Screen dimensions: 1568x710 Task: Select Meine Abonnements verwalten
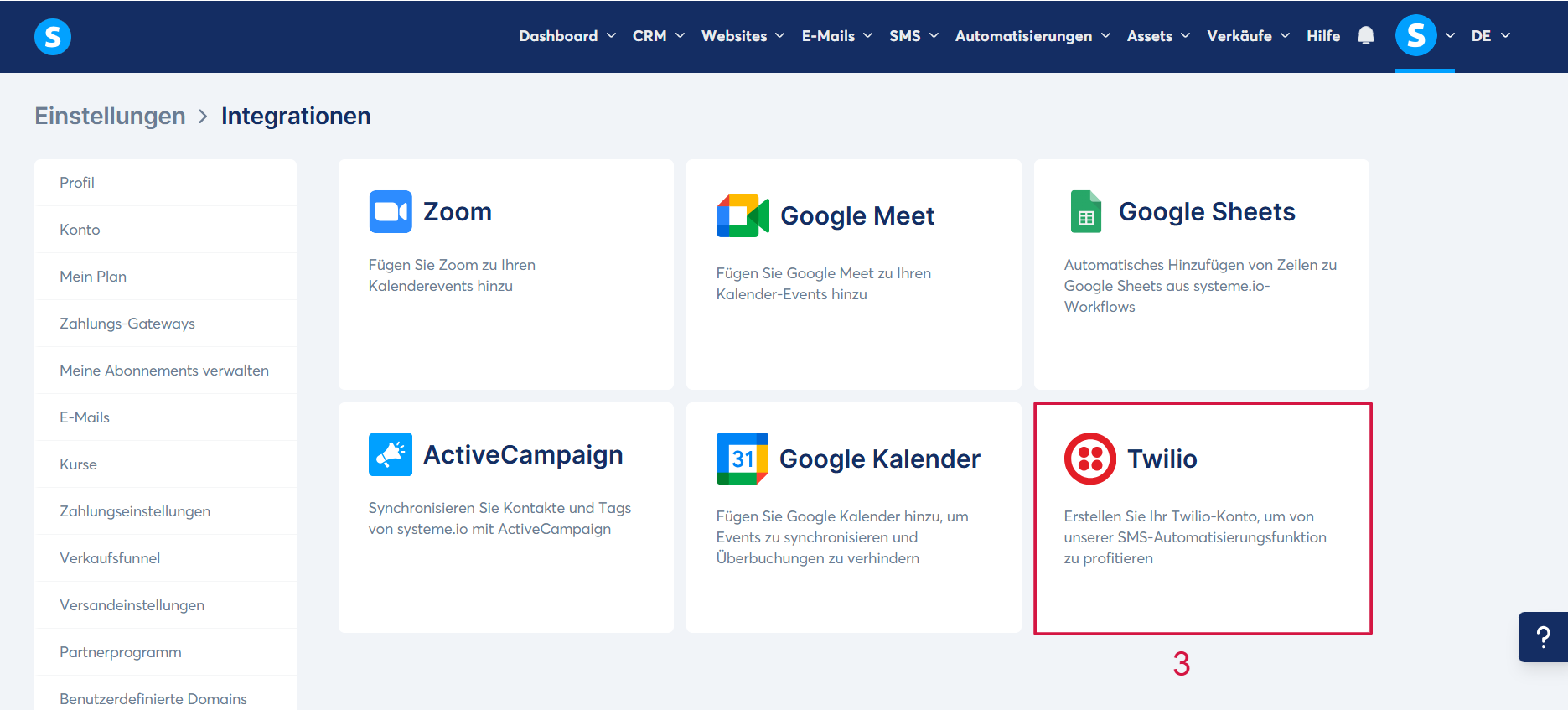click(166, 371)
